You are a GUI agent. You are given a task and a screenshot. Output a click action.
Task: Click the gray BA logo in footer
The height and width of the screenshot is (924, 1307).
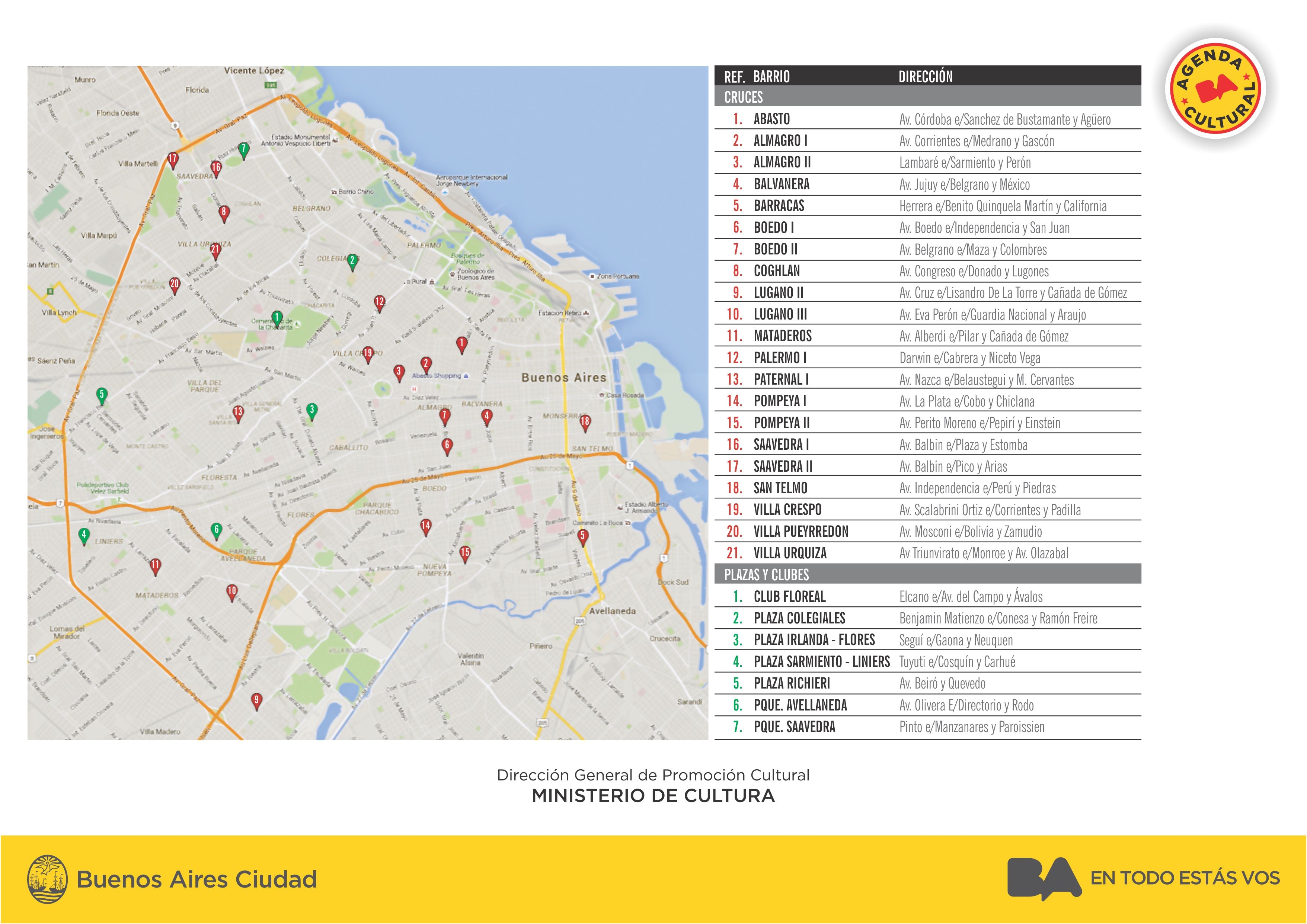[x=1044, y=879]
